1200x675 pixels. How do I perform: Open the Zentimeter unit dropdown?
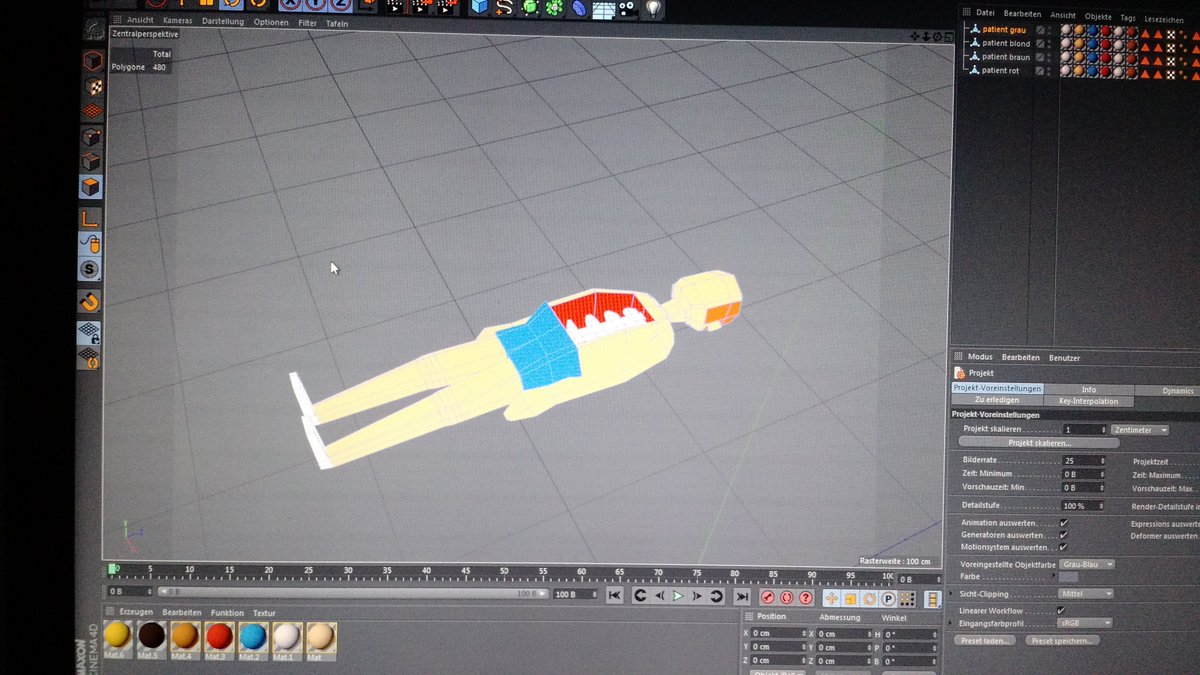(x=1140, y=430)
